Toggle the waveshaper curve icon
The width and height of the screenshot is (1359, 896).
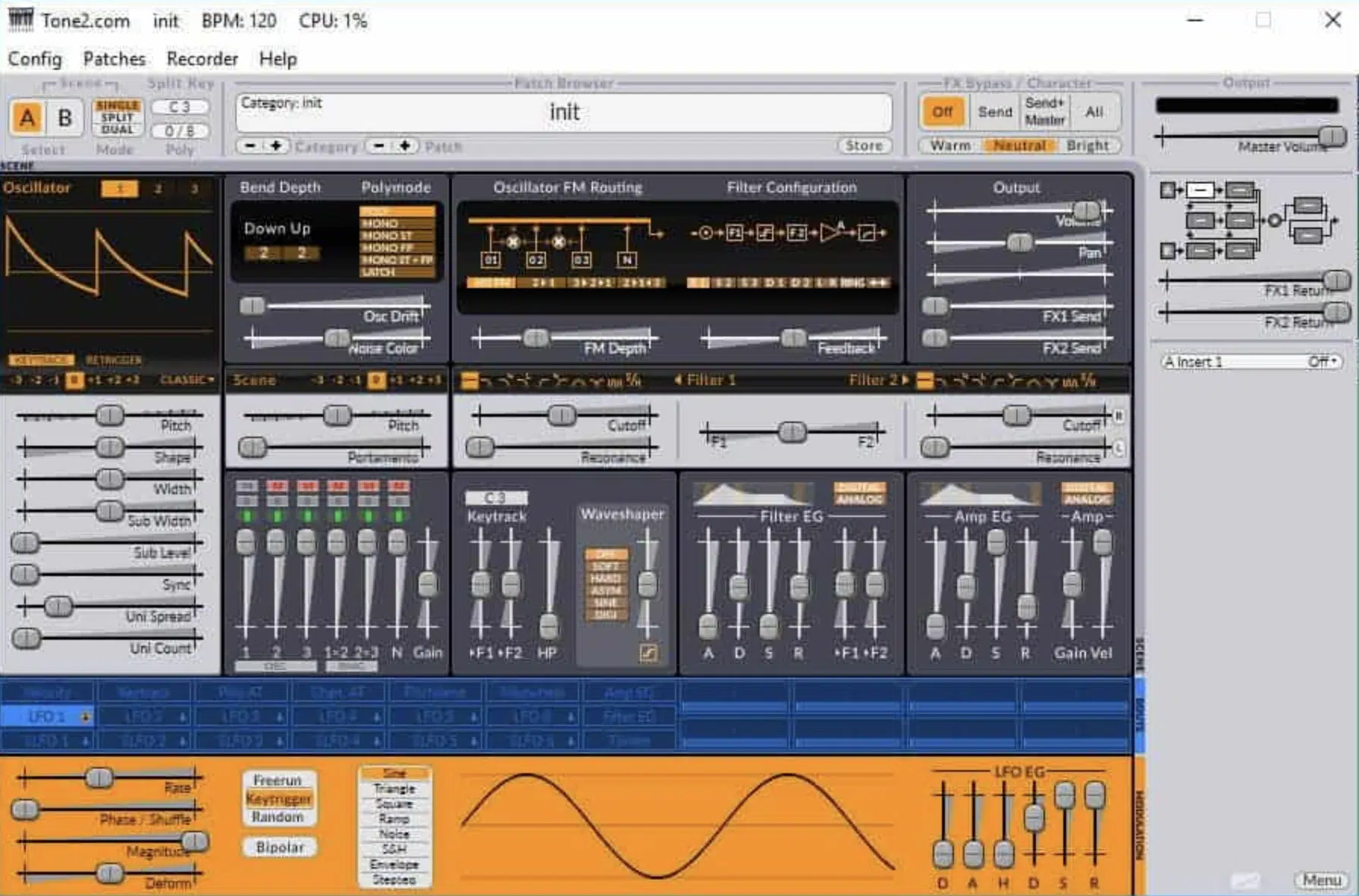pyautogui.click(x=648, y=653)
